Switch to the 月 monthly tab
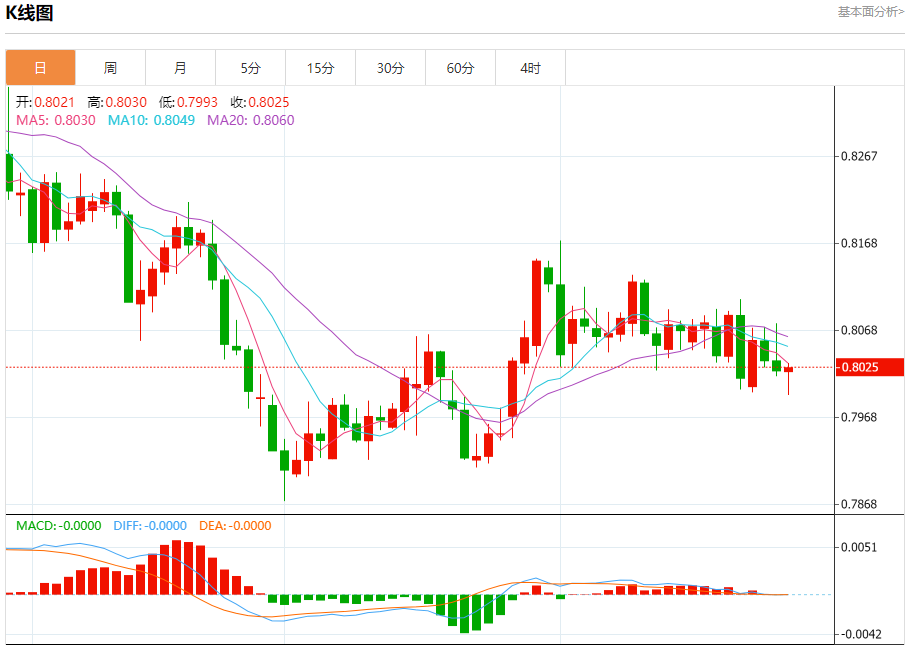 pos(181,68)
